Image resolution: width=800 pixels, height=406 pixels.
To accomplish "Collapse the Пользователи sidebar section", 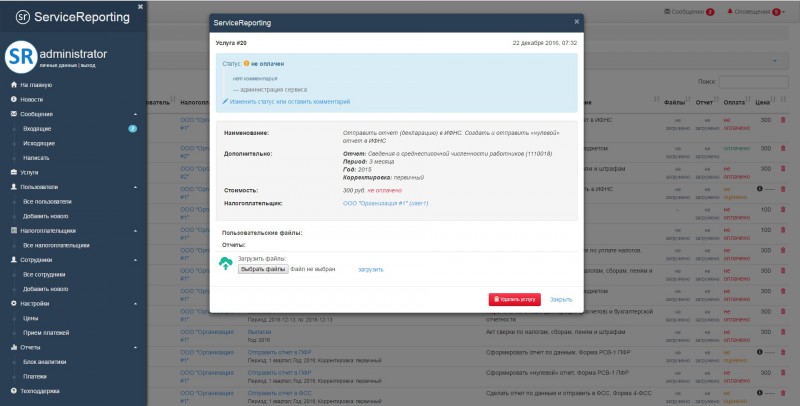I will tap(136, 187).
